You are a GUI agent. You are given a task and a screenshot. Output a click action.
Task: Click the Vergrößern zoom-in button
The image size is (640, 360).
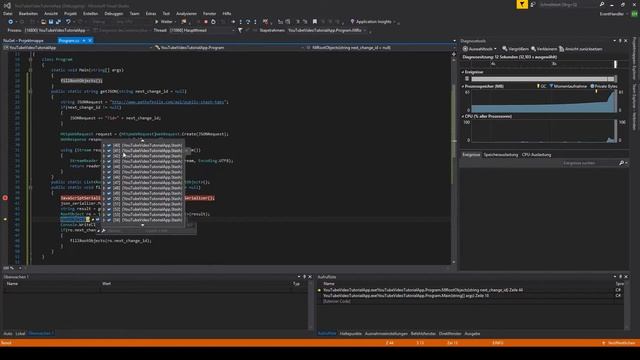(x=516, y=49)
